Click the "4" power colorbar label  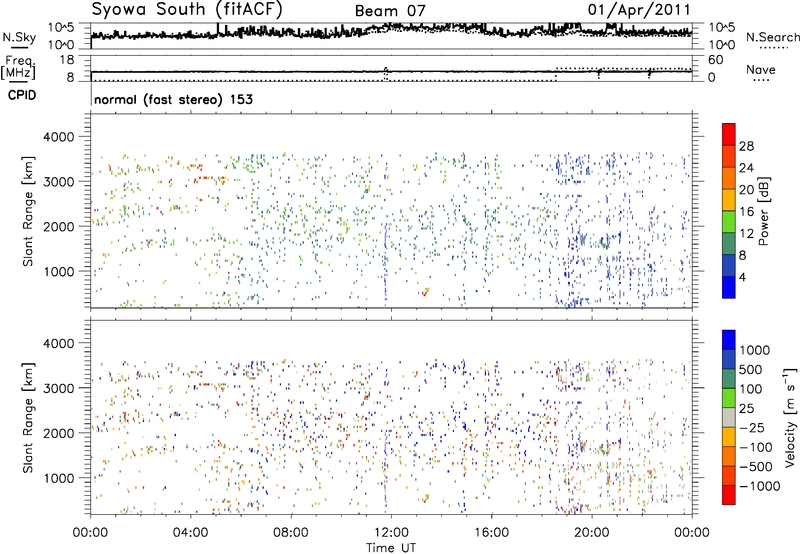tap(742, 277)
